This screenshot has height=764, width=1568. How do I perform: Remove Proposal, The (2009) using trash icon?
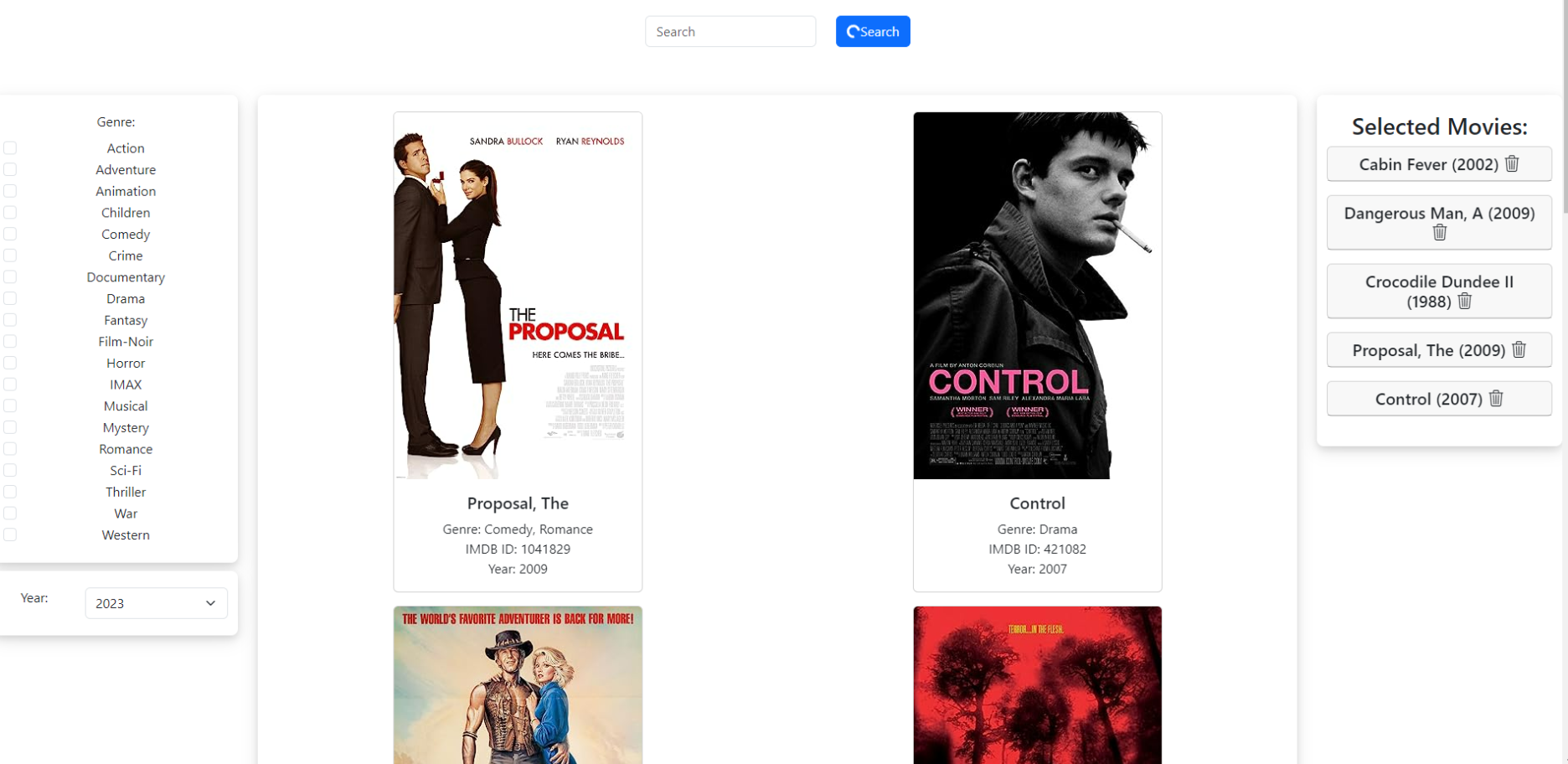pos(1519,349)
